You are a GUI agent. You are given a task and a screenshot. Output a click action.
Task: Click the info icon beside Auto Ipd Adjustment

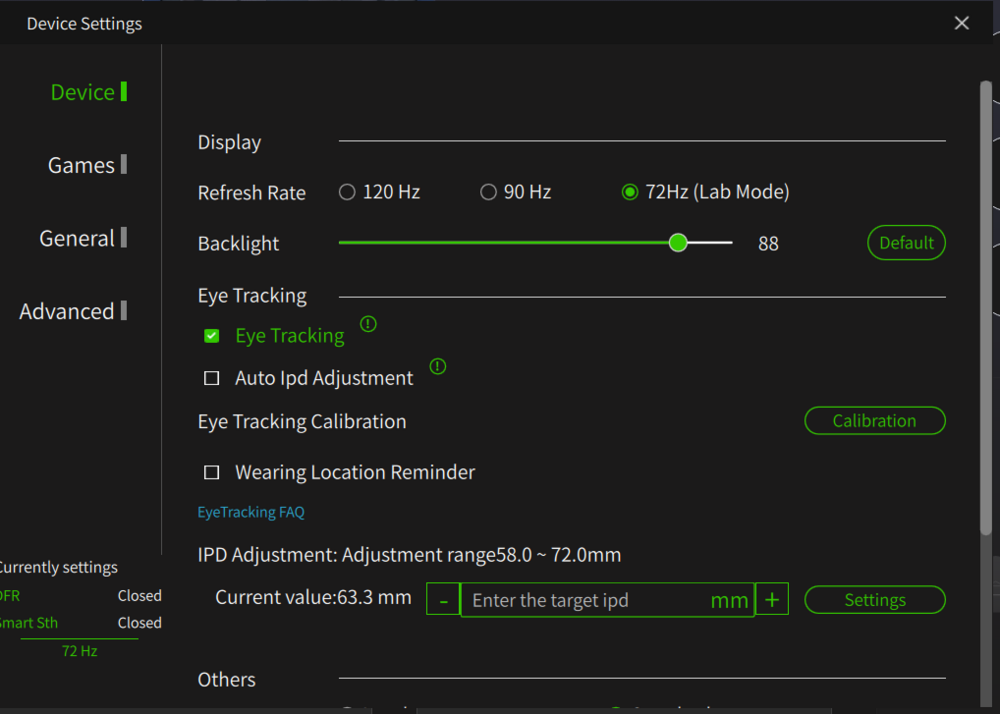[x=437, y=367]
